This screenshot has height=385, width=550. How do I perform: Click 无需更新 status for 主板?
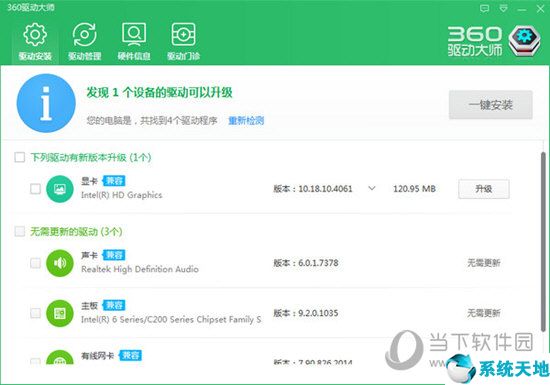(484, 313)
